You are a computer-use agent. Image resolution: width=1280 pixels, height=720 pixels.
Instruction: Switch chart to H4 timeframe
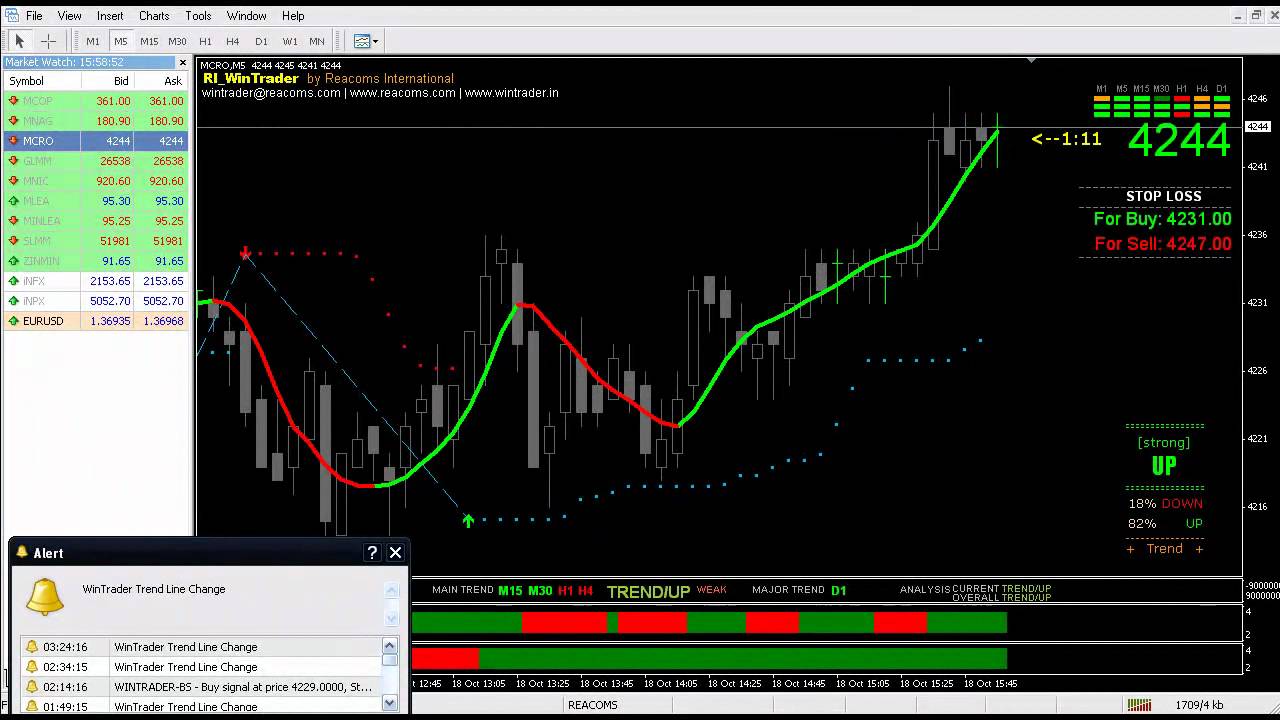tap(233, 41)
